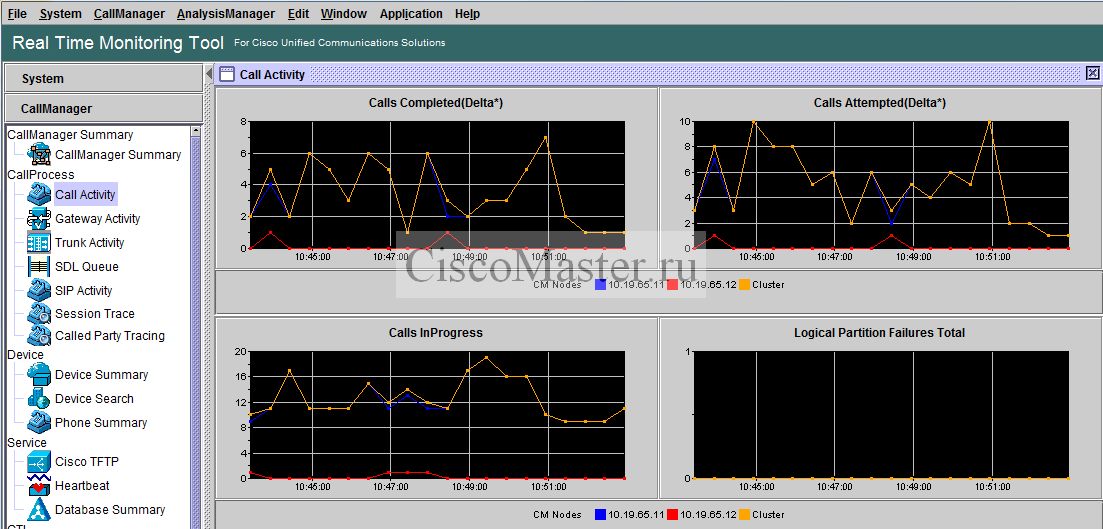Image resolution: width=1103 pixels, height=529 pixels.
Task: Open the CallManager Summary icon
Action: [39, 154]
